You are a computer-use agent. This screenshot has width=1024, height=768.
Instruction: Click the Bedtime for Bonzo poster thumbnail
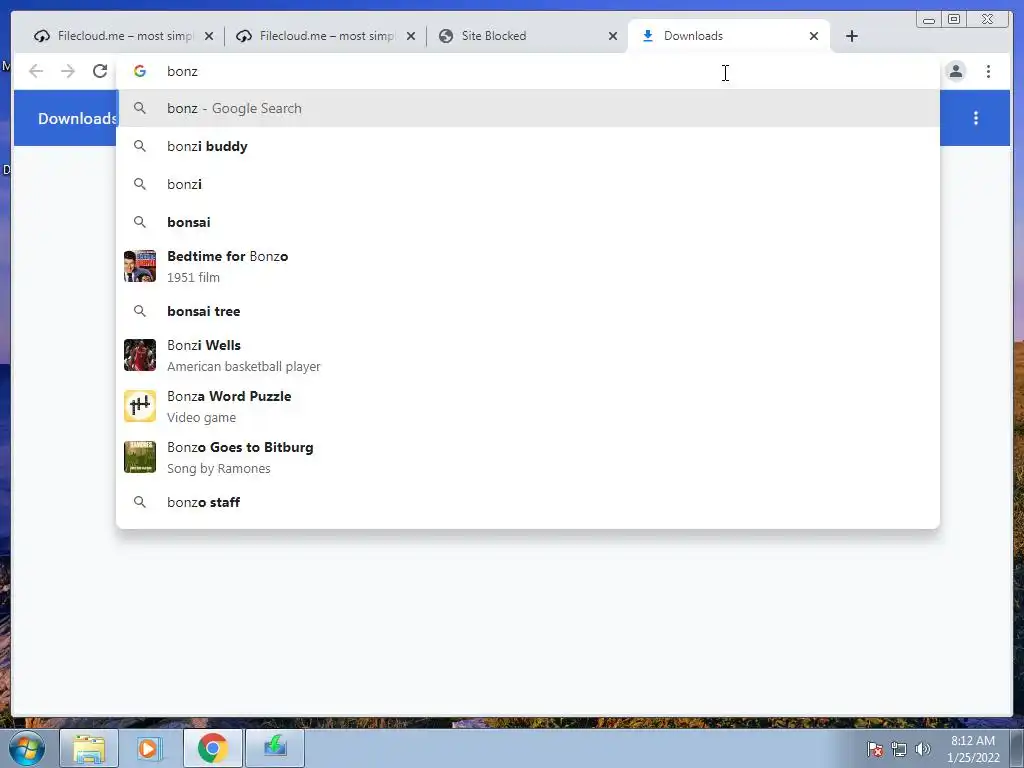pyautogui.click(x=140, y=266)
